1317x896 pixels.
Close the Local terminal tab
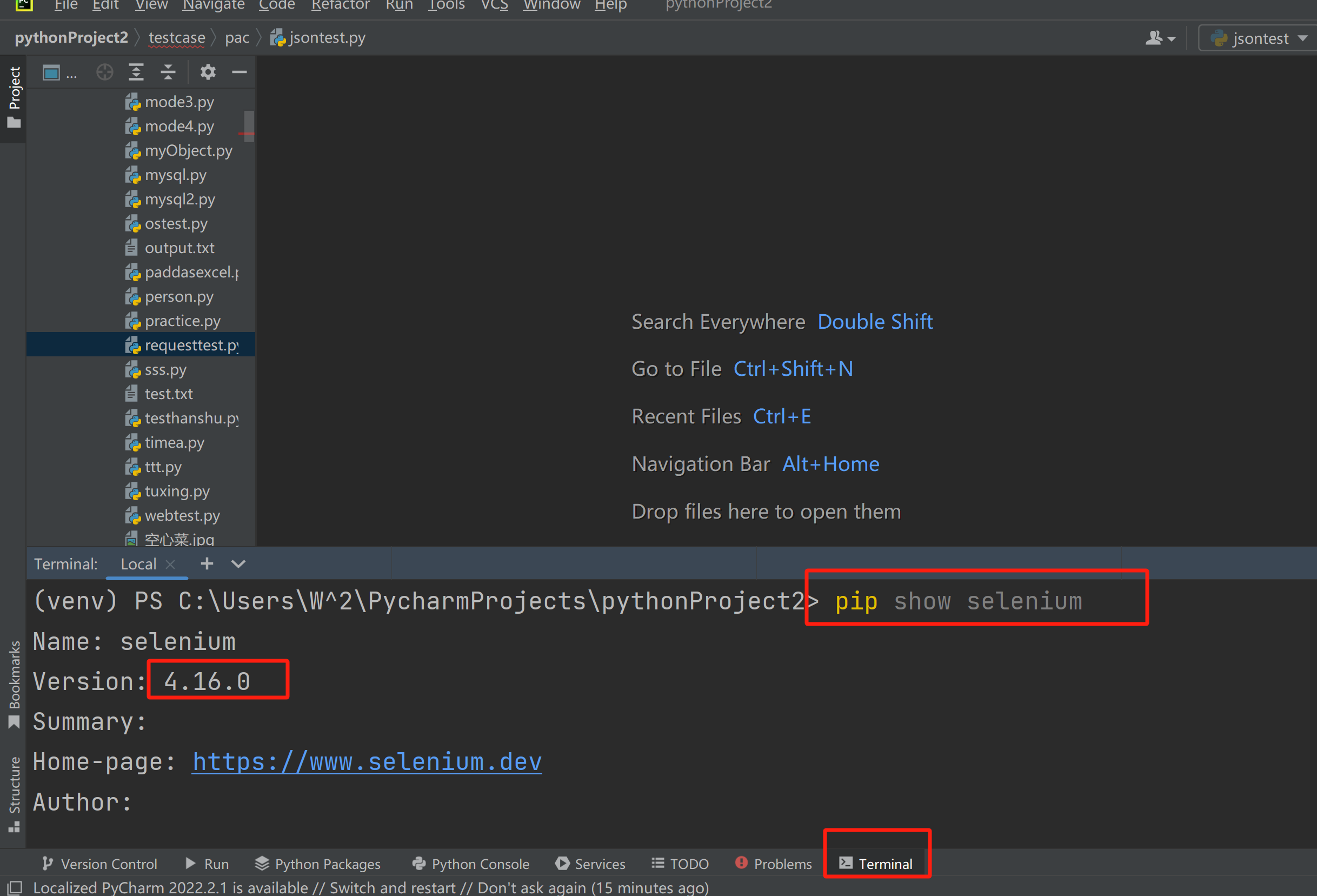coord(170,564)
